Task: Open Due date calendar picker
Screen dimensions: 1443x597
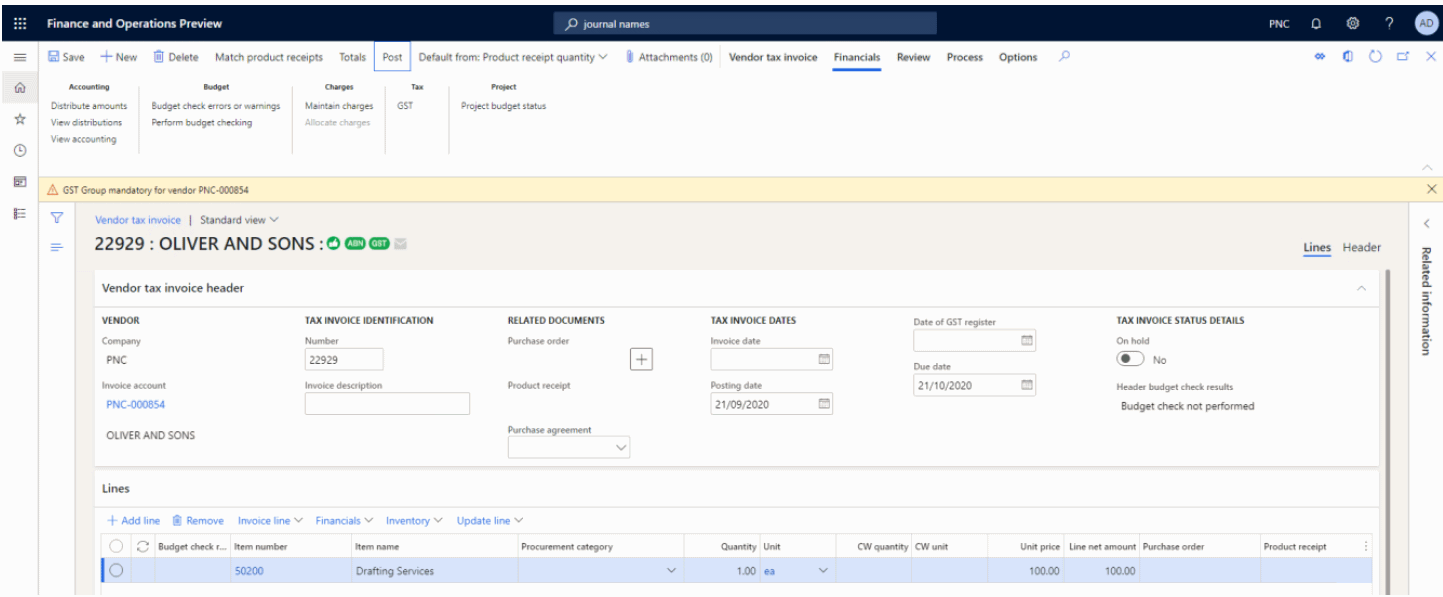Action: click(1026, 385)
